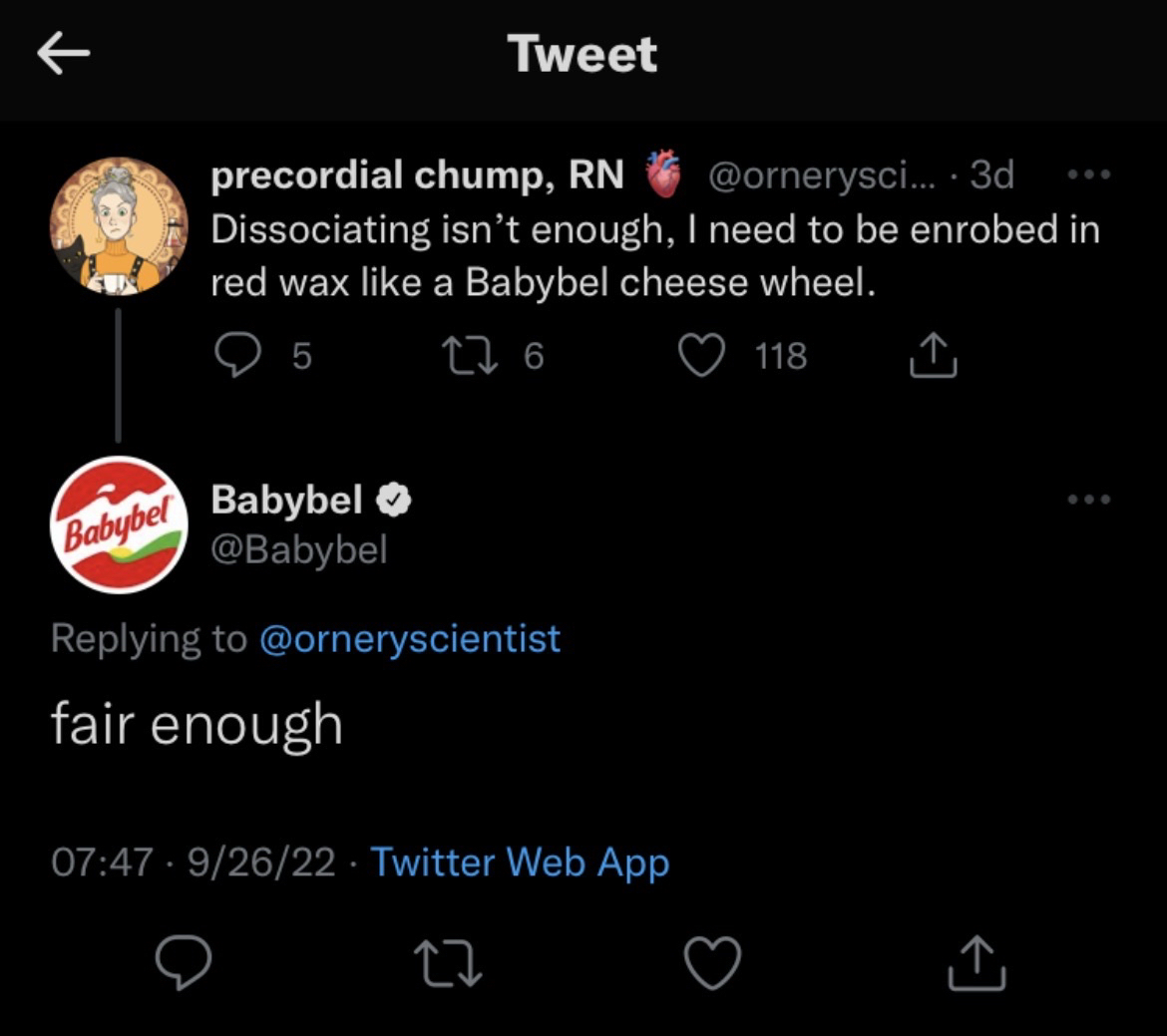Open more options for precordial chump tweet
Image resolution: width=1167 pixels, height=1036 pixels.
click(1089, 175)
